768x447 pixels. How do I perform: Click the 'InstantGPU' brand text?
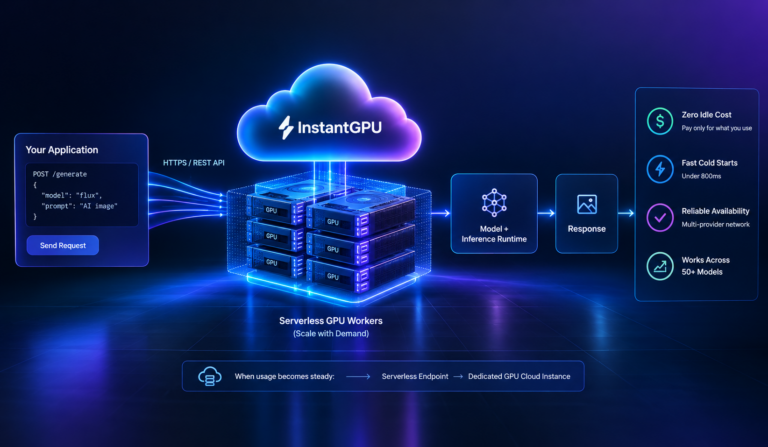(x=339, y=128)
